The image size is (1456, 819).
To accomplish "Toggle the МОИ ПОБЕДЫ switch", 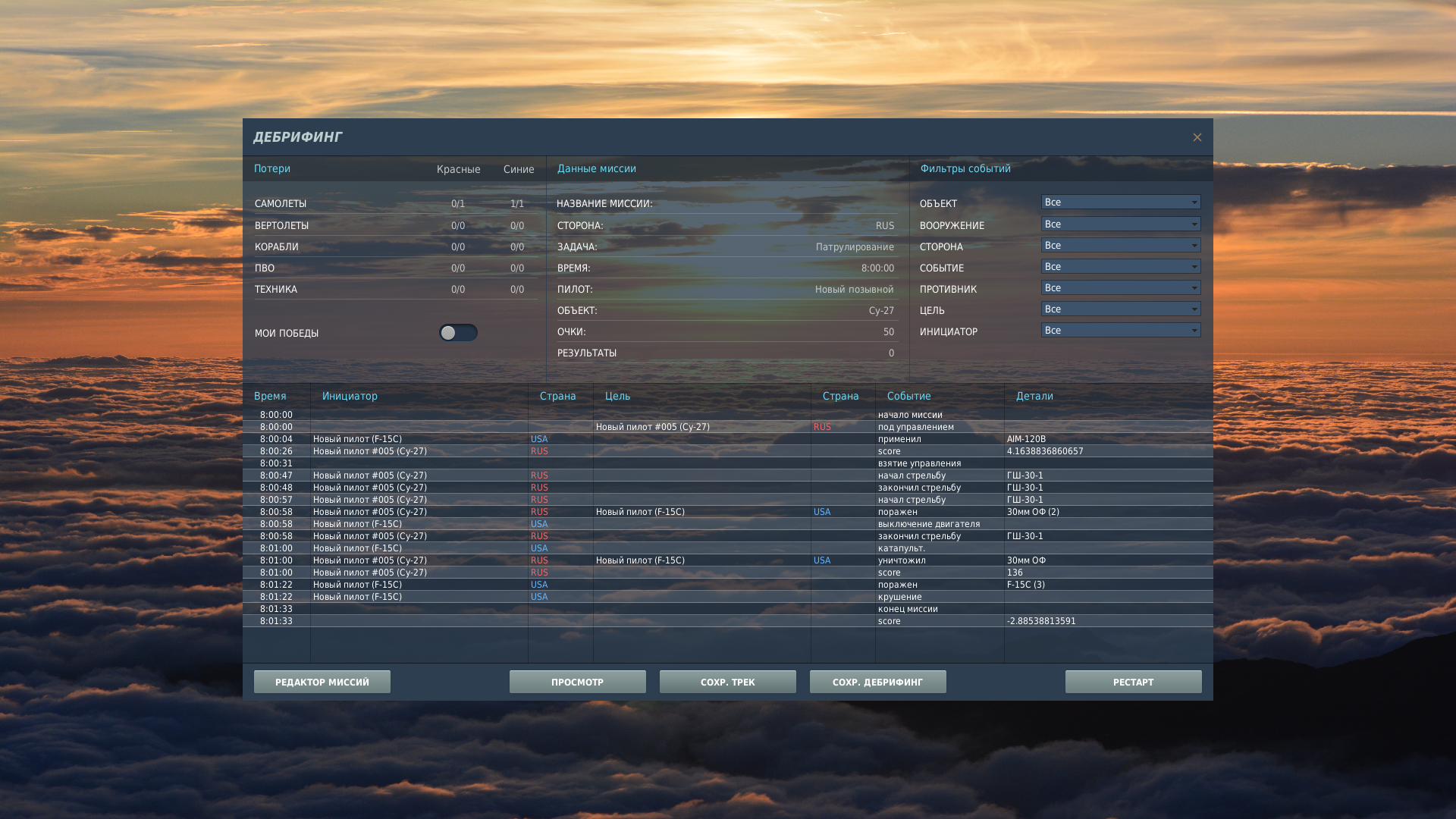I will click(458, 333).
